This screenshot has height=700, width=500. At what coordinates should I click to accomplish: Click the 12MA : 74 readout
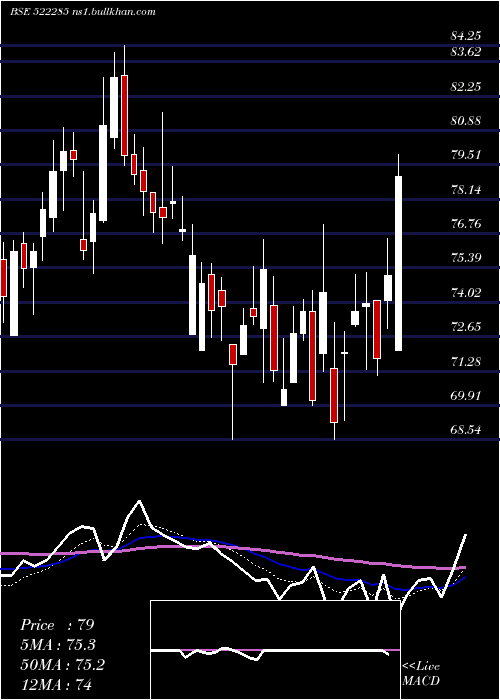[x=56, y=684]
